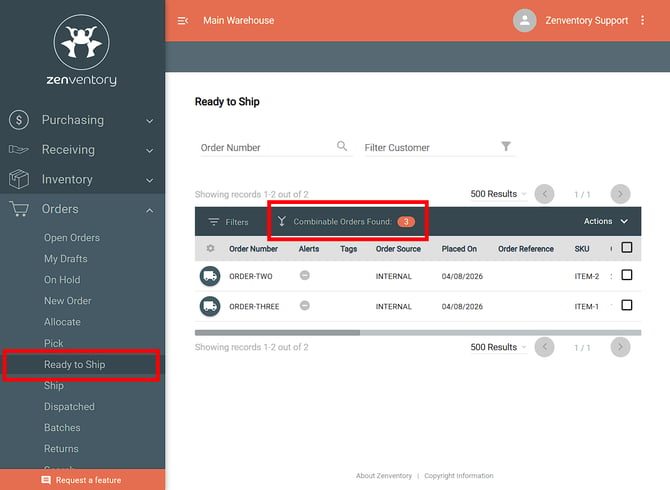Image resolution: width=670 pixels, height=490 pixels.
Task: Open Batches in sidebar
Action: pos(62,428)
